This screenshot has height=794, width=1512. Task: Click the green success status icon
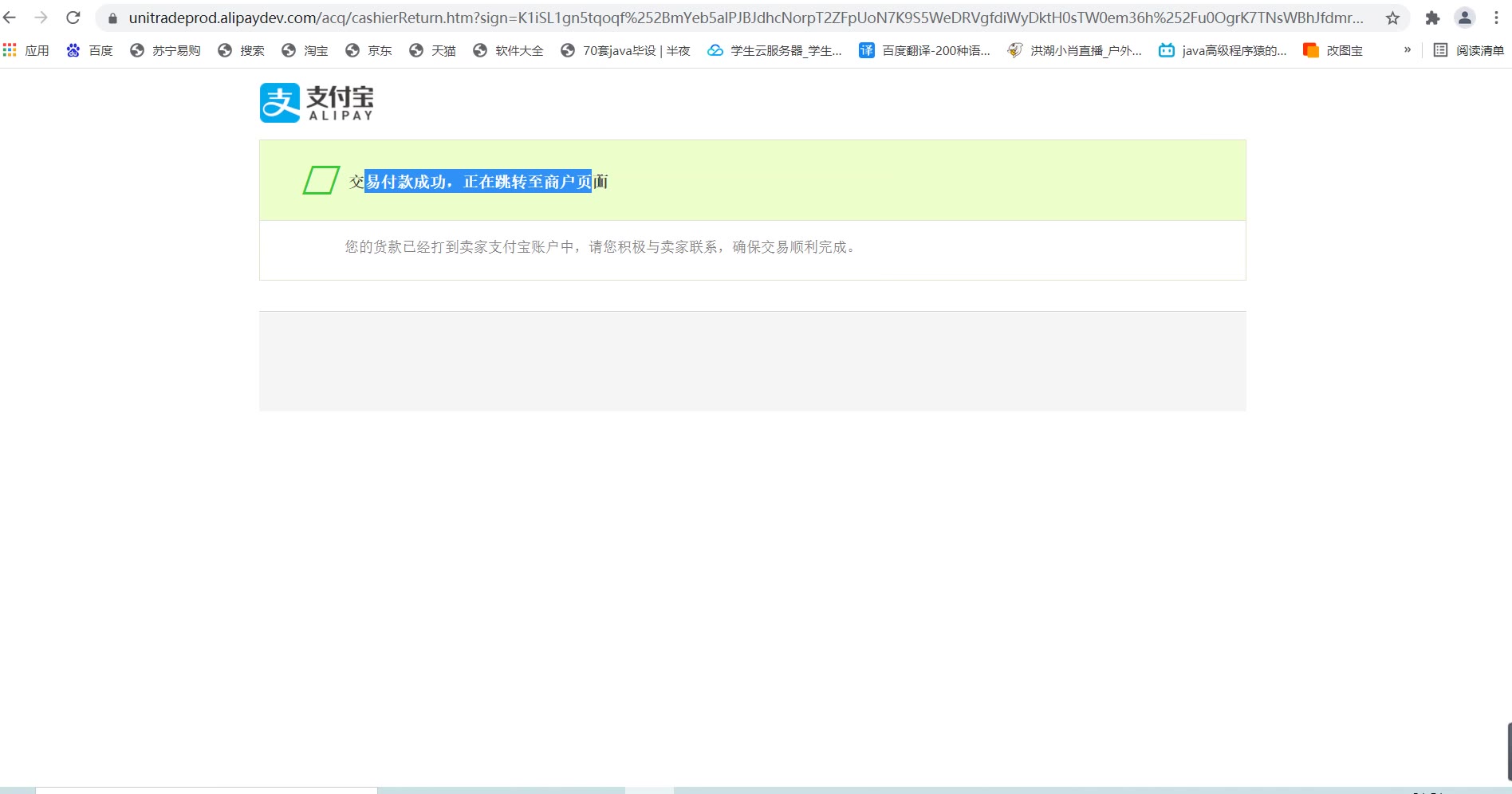tap(321, 180)
